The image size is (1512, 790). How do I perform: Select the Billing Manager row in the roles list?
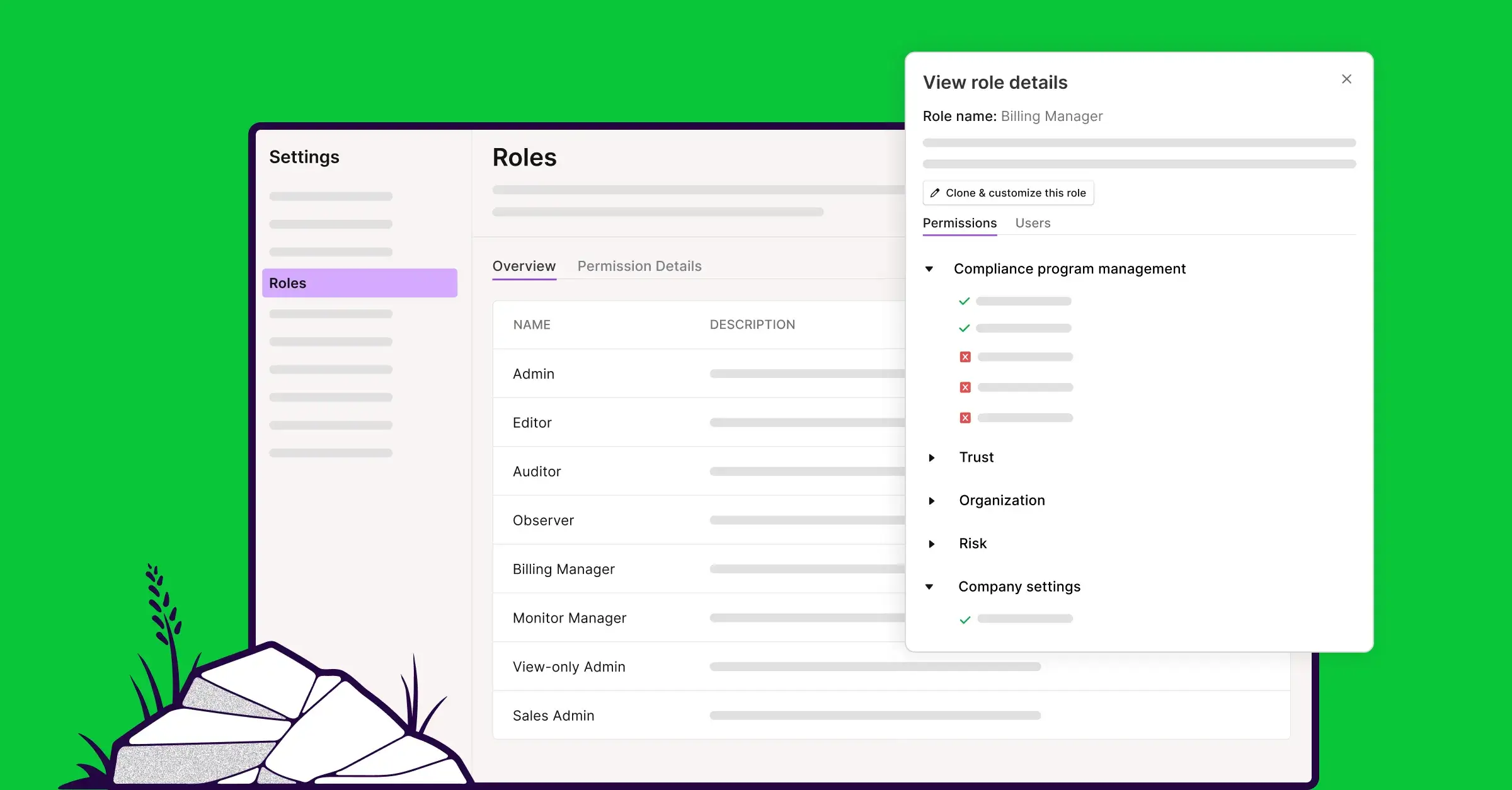point(564,569)
